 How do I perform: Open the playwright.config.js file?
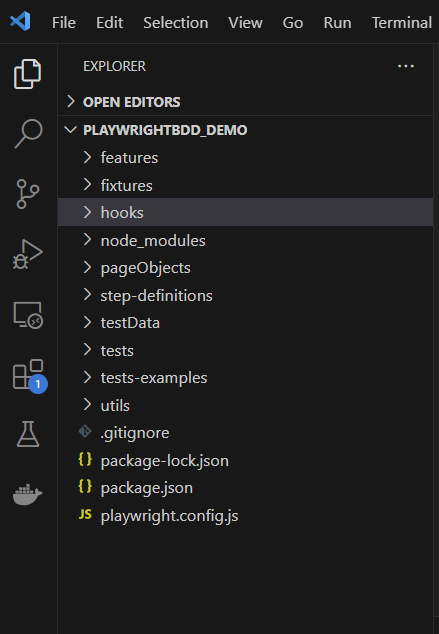[x=169, y=516]
